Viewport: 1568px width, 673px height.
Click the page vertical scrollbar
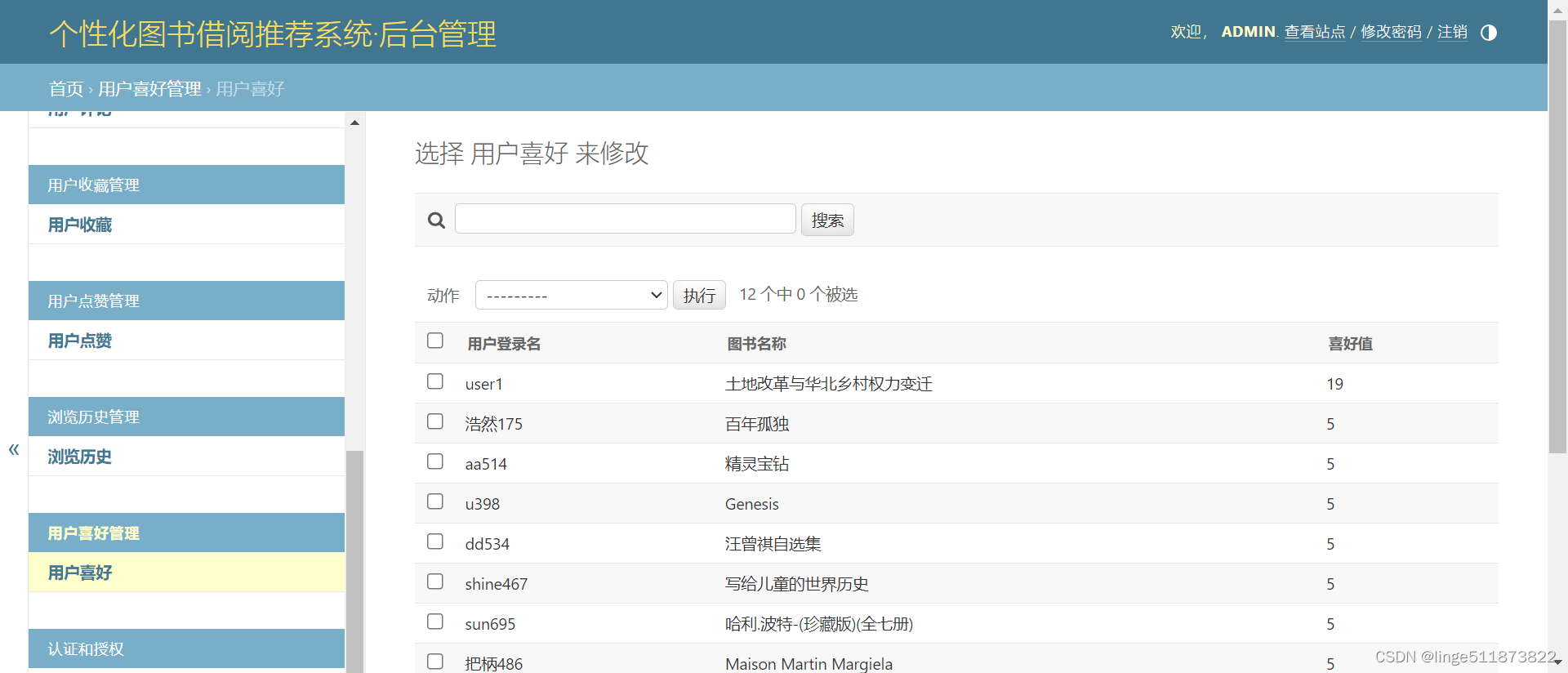(x=1558, y=237)
